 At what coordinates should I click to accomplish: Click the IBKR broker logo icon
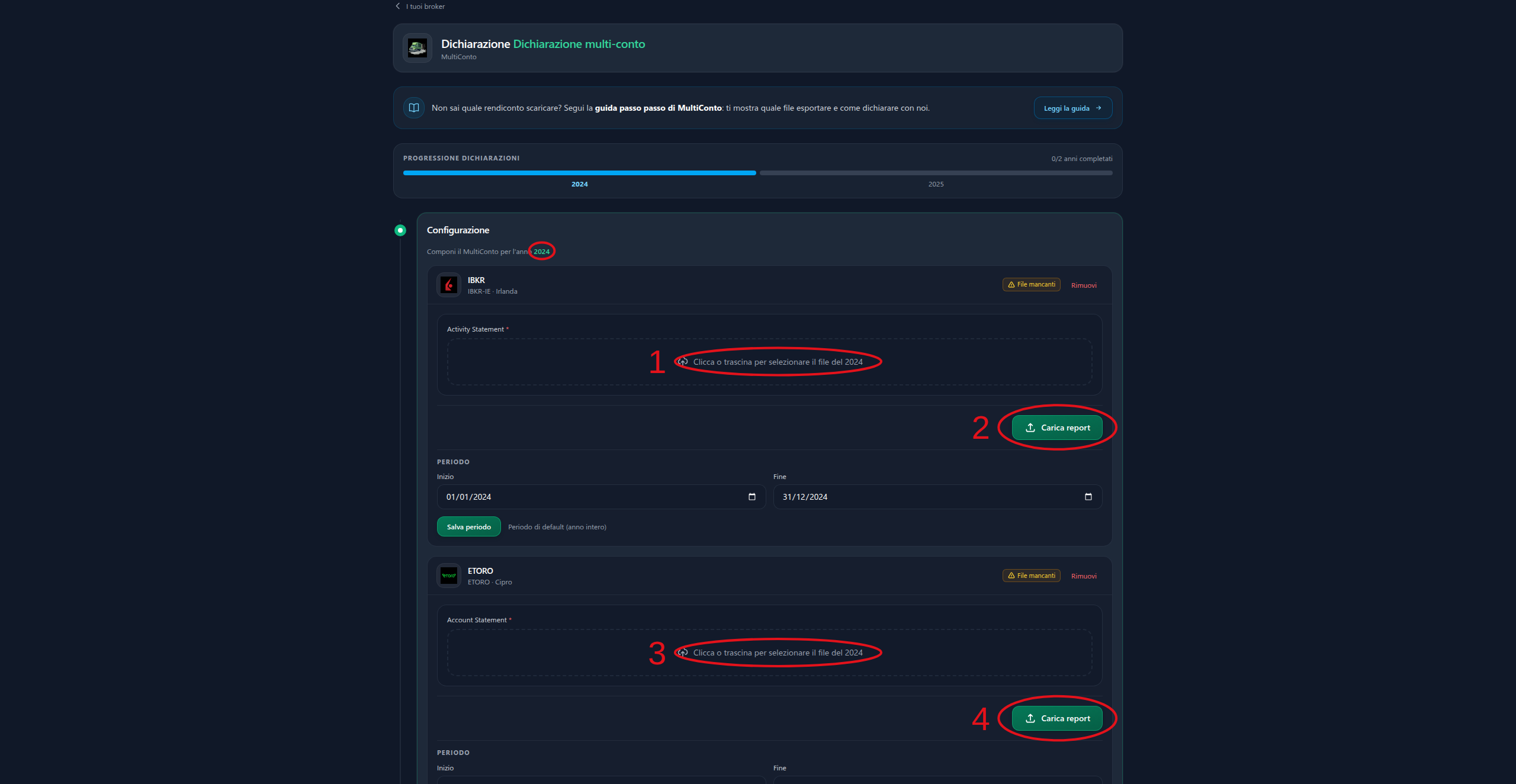pyautogui.click(x=449, y=285)
